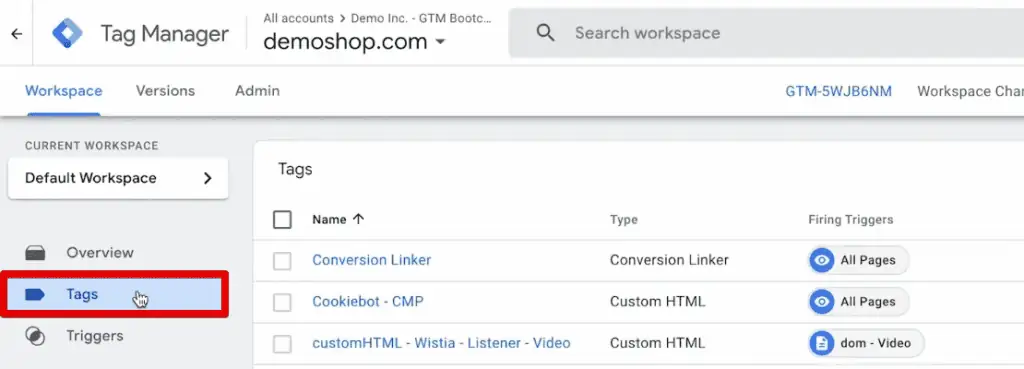Click the CURRENT WORKSPACE label
The width and height of the screenshot is (1024, 369).
(x=91, y=145)
